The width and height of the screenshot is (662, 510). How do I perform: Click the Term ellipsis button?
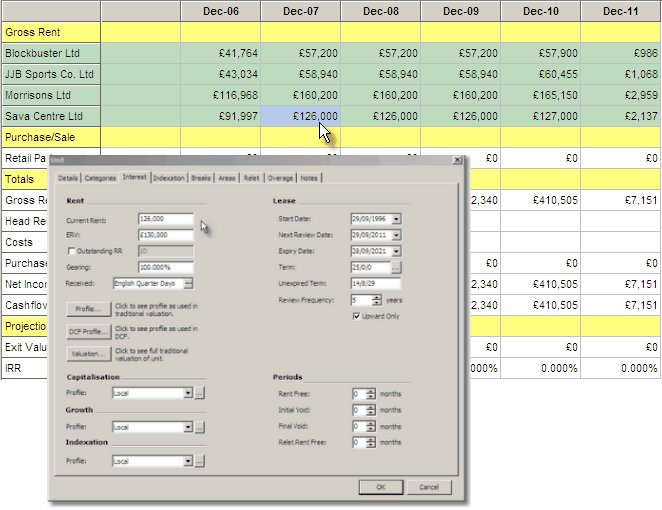tap(396, 267)
